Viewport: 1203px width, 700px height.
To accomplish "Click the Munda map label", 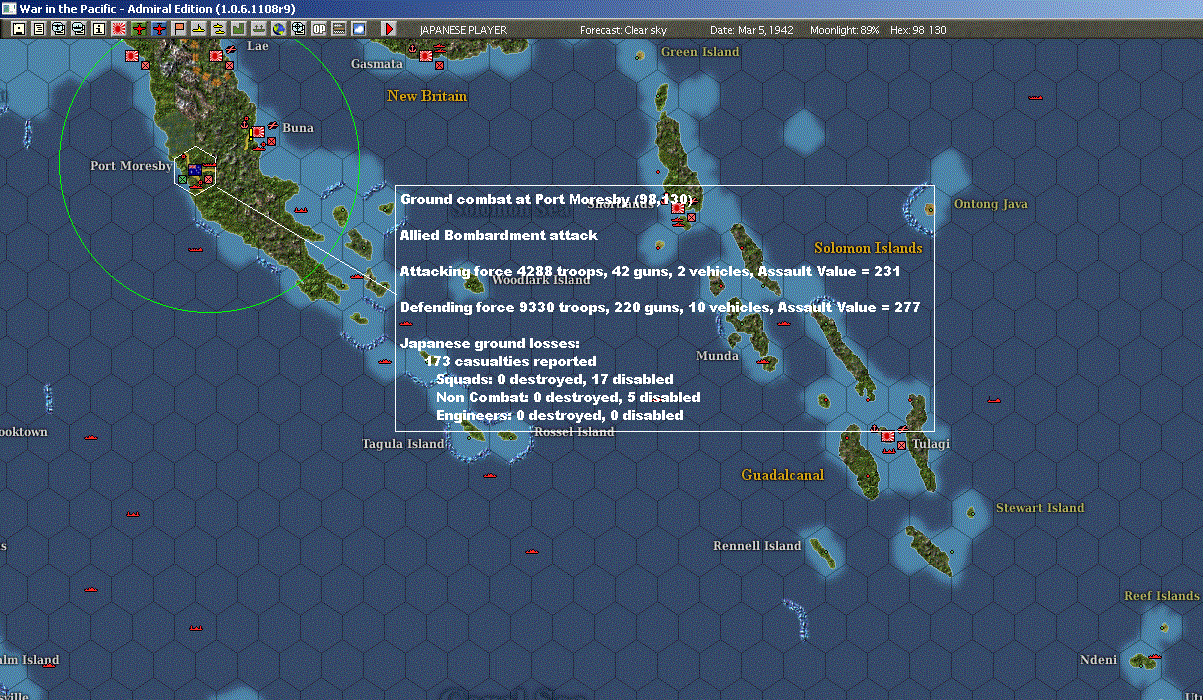I will (718, 356).
